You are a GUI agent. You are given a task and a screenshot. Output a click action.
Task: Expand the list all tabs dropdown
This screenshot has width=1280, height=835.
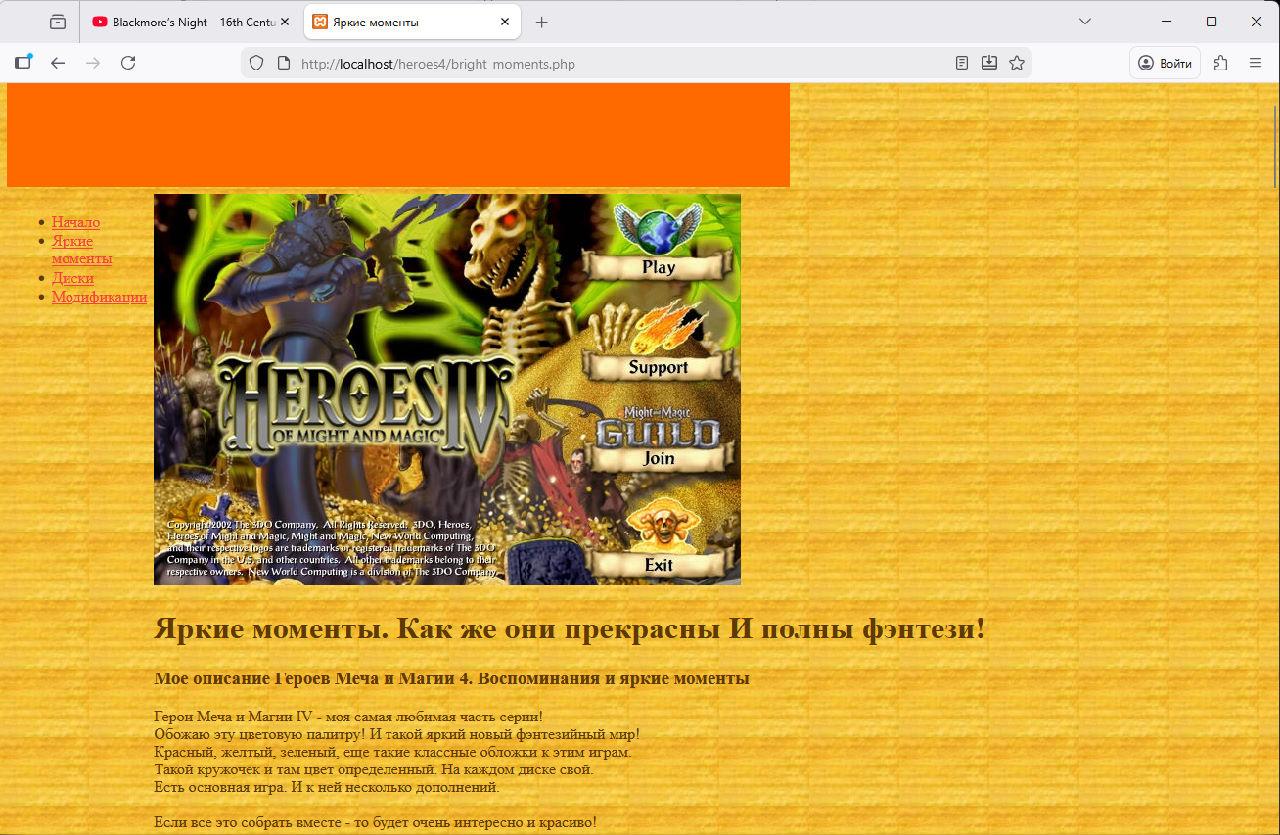click(x=1085, y=22)
